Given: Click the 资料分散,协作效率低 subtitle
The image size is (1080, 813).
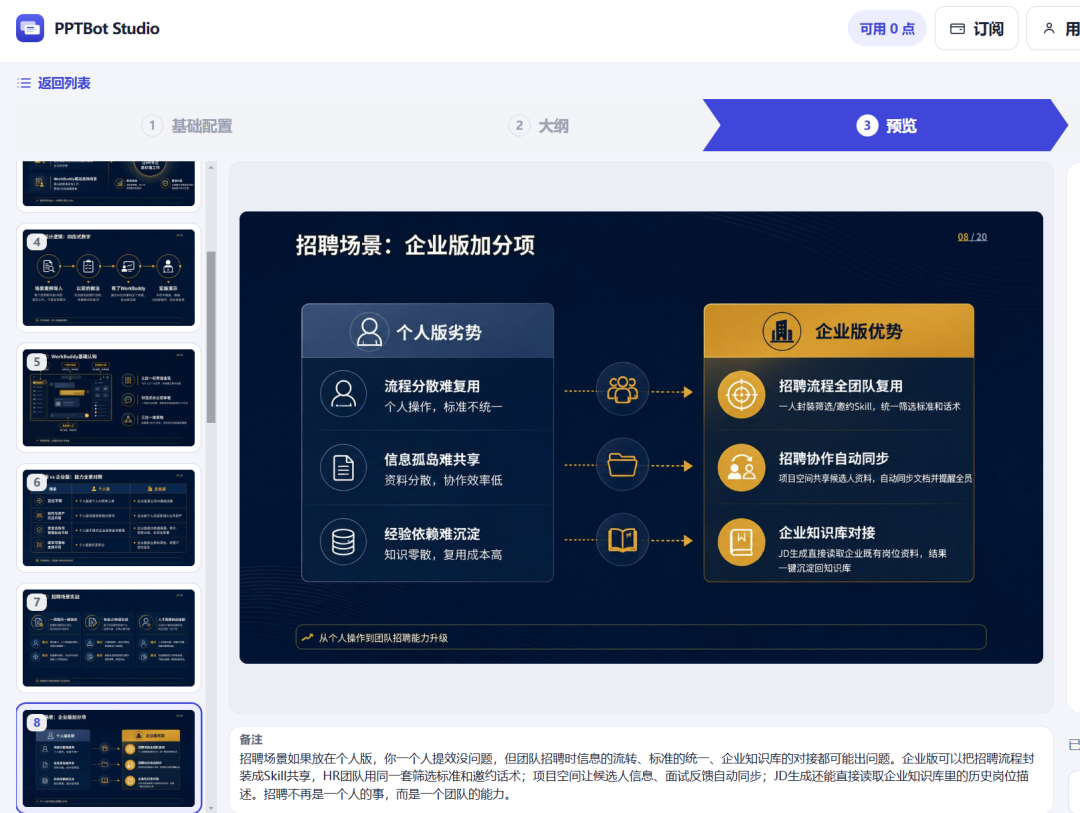Looking at the screenshot, I should pos(443,480).
